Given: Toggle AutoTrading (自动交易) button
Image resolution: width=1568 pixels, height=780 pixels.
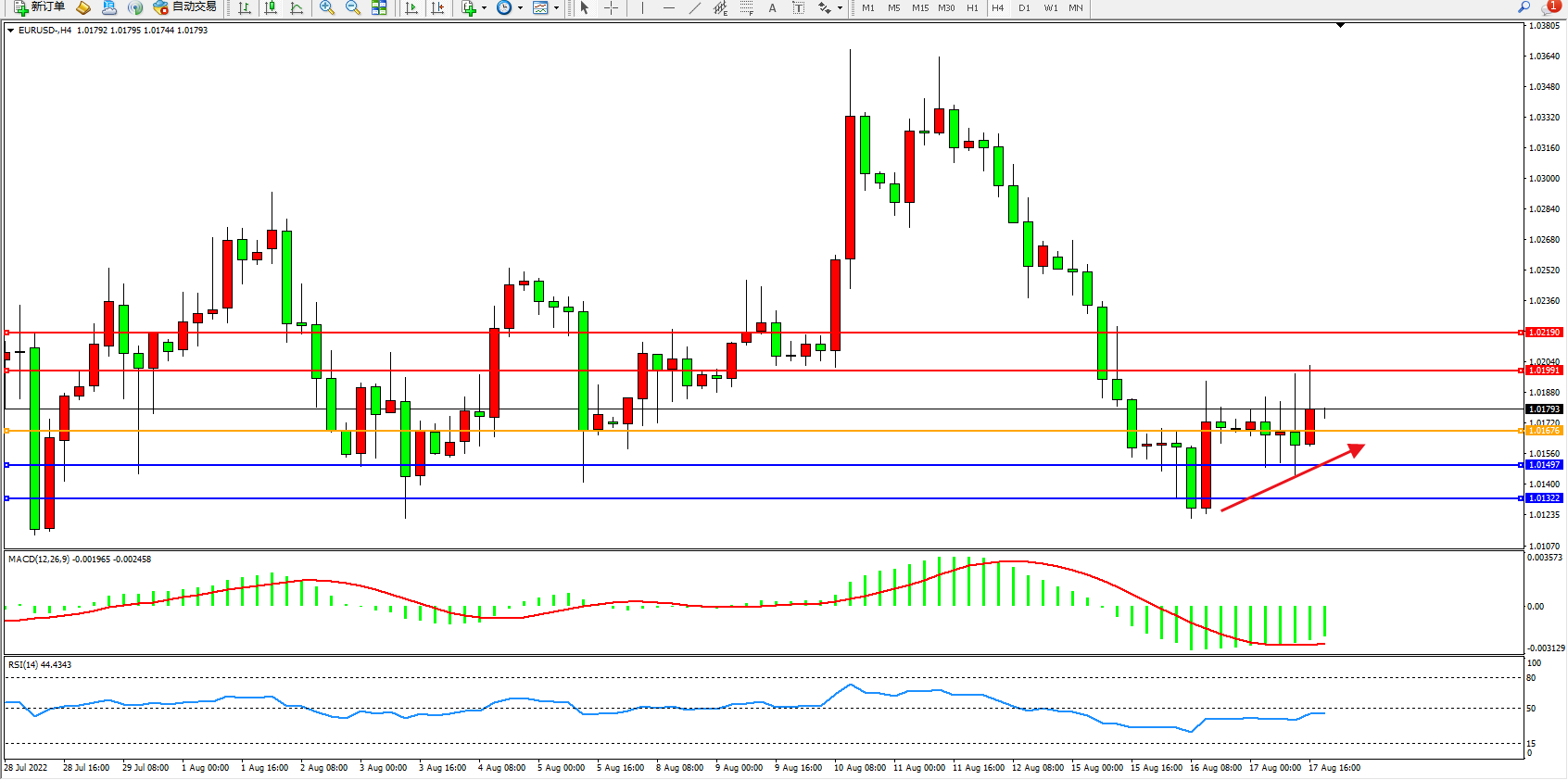Looking at the screenshot, I should [x=185, y=7].
